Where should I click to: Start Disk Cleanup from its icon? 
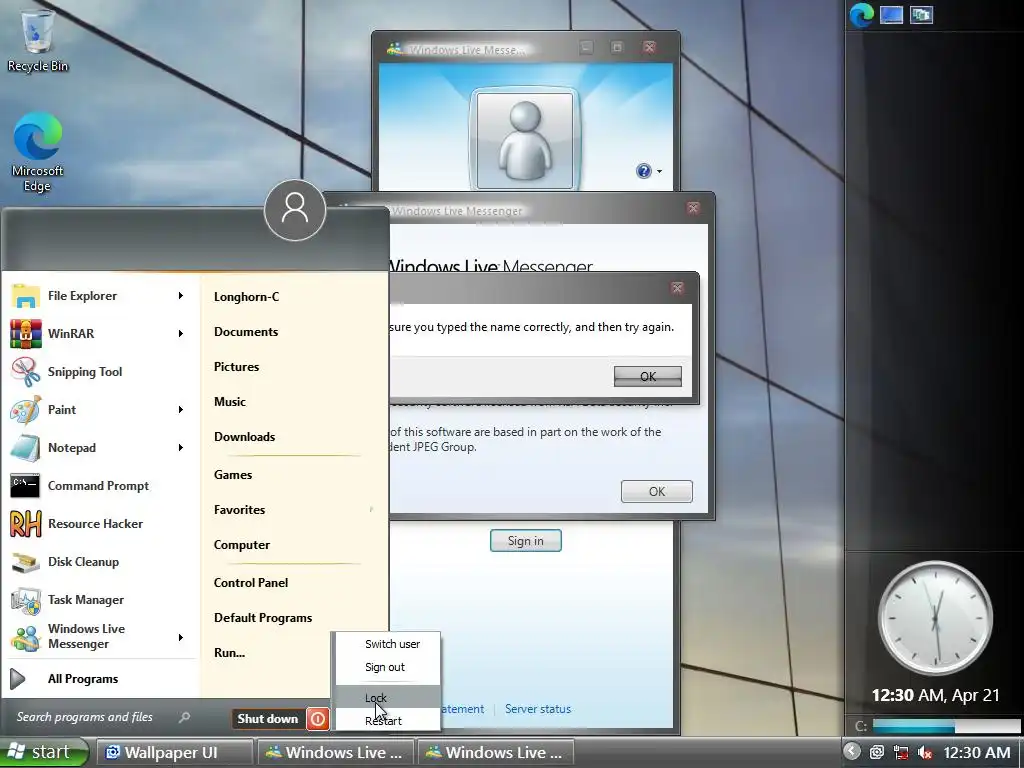click(25, 562)
